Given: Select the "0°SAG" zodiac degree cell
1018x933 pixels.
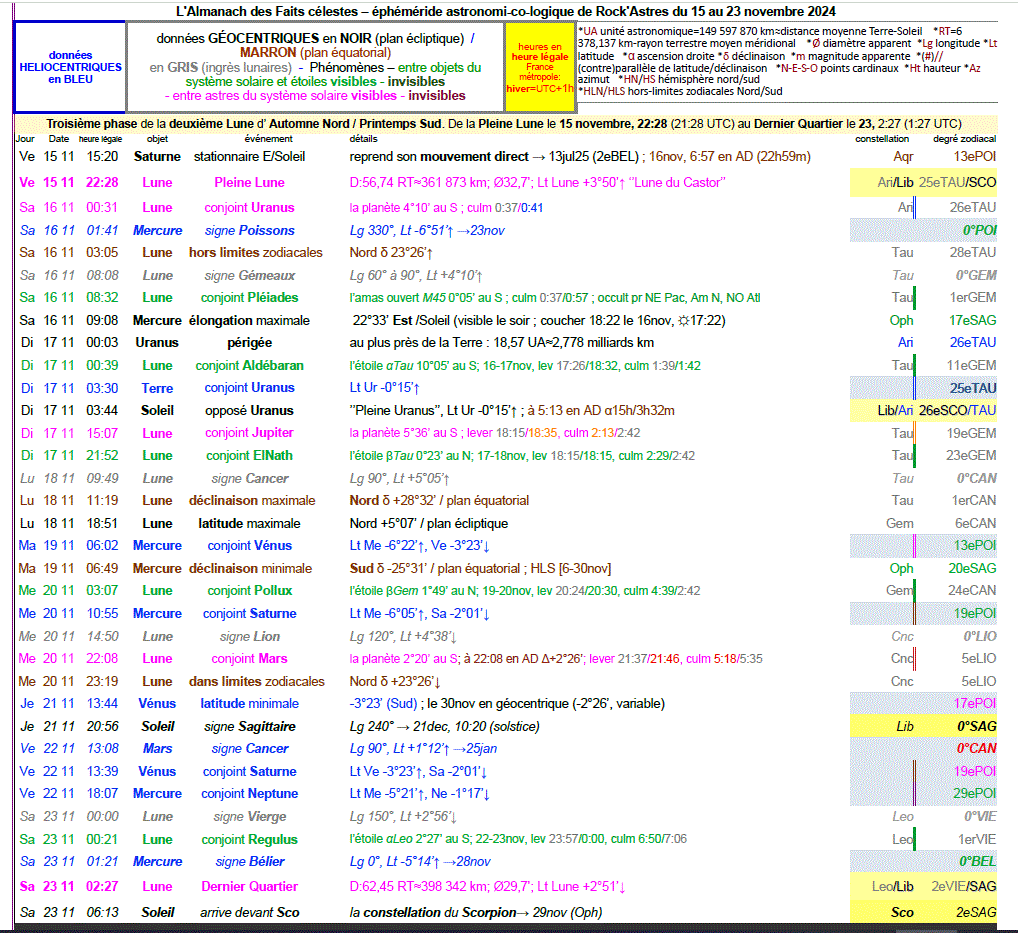Looking at the screenshot, I should [976, 727].
